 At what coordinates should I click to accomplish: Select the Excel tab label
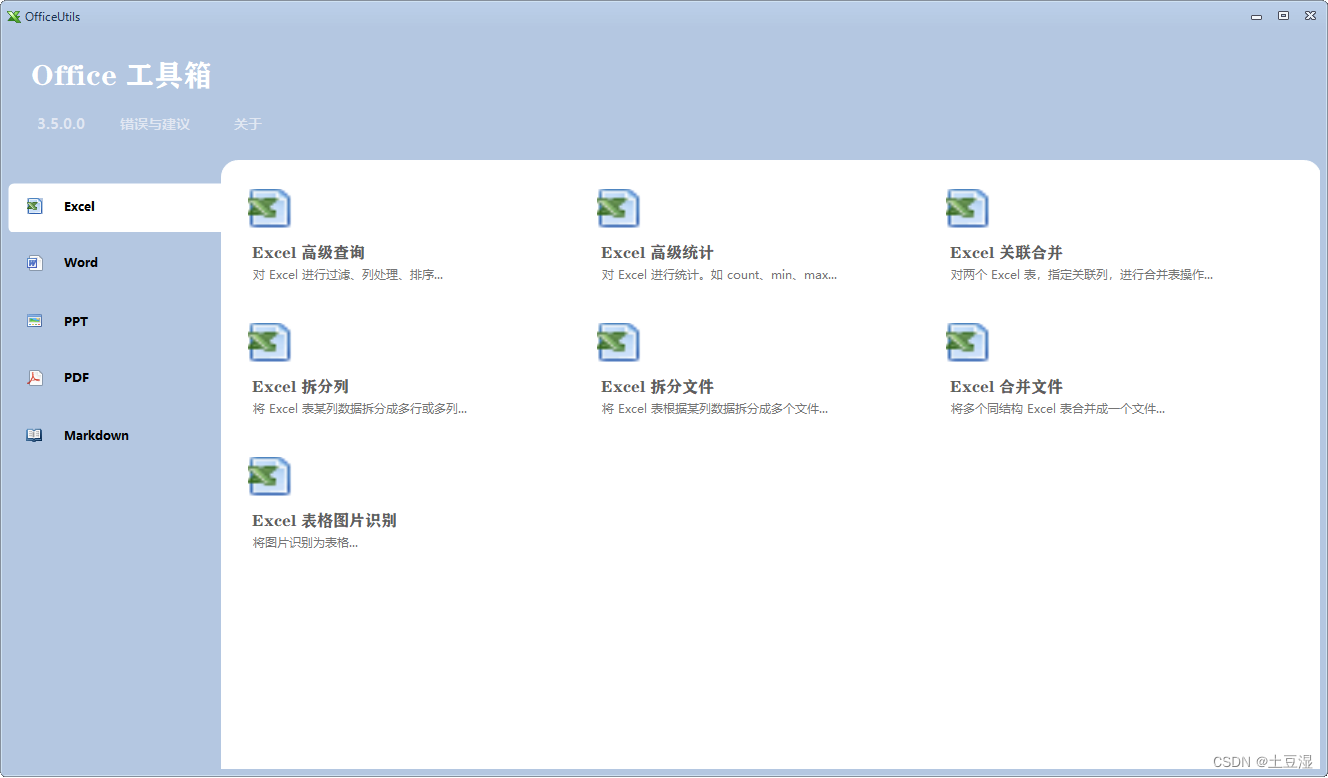(x=79, y=207)
